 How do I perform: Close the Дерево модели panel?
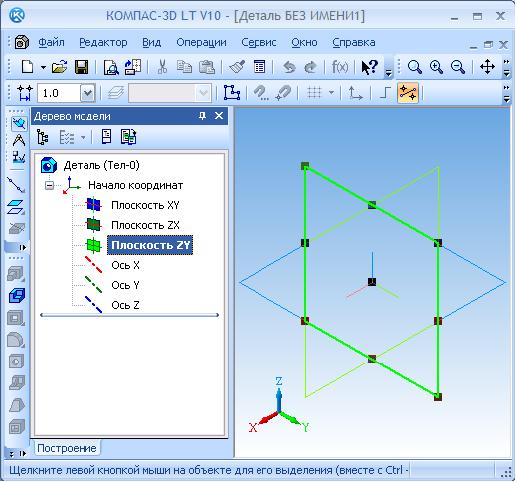coord(219,116)
